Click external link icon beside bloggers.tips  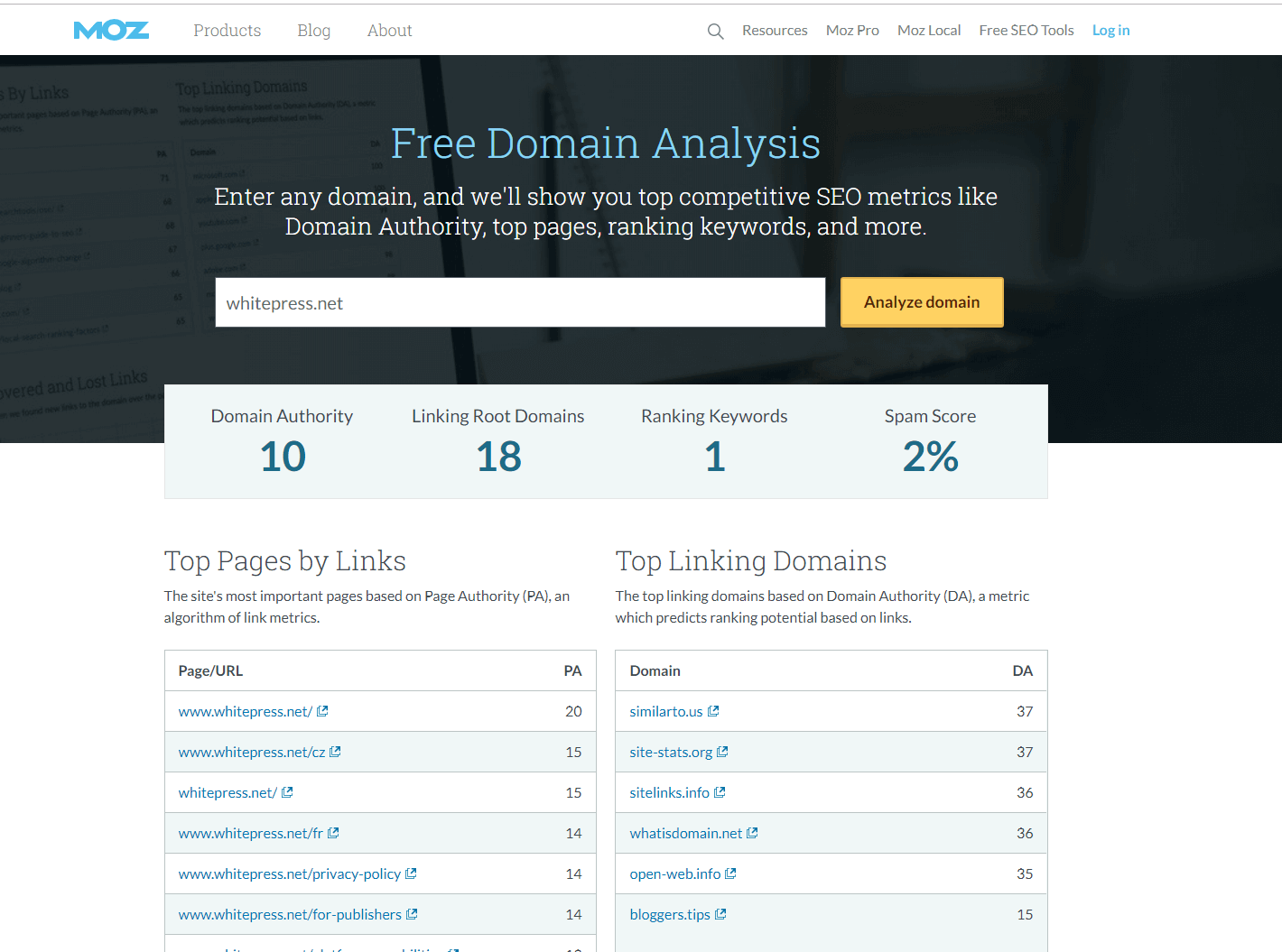tap(720, 914)
